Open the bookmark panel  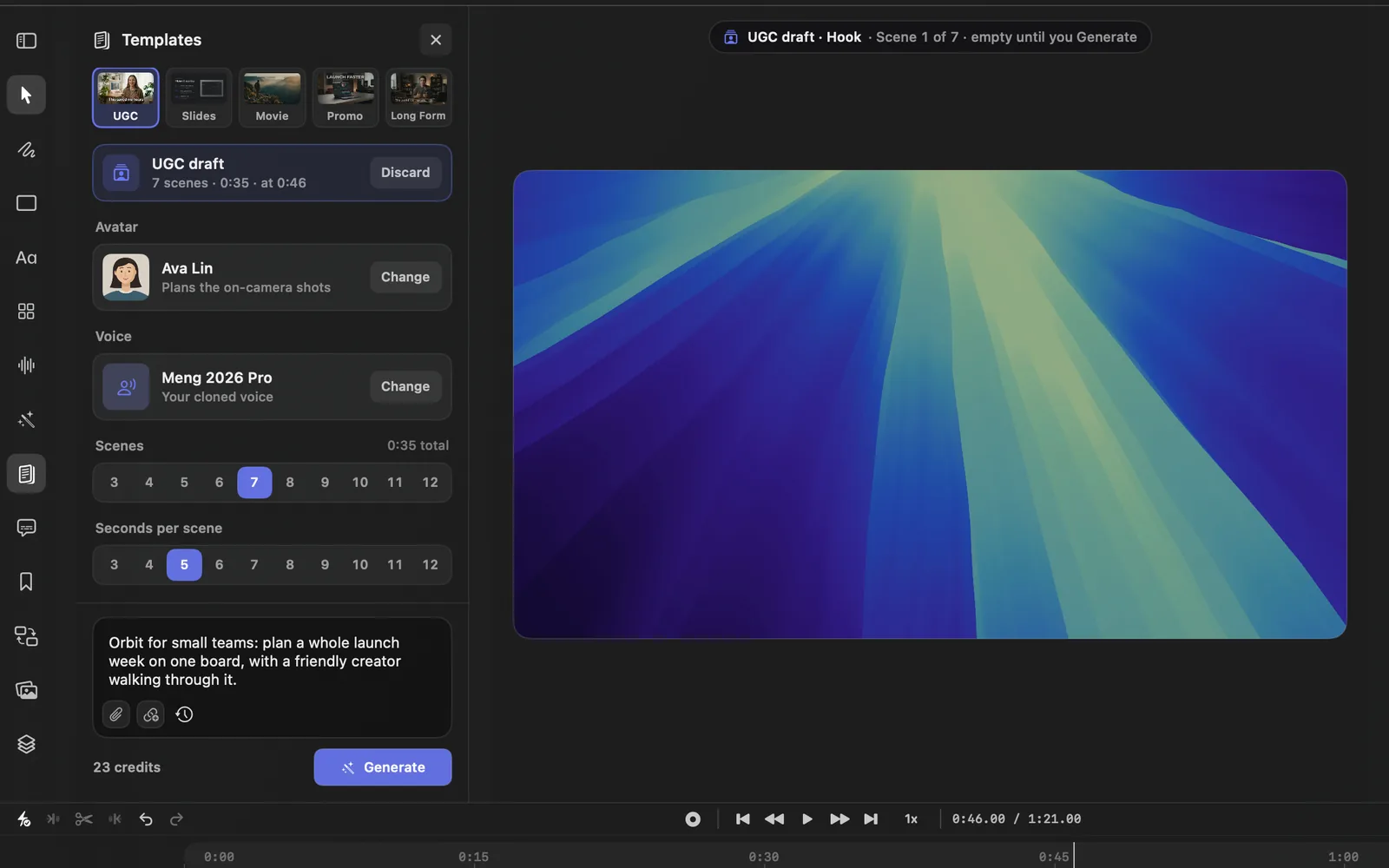pyautogui.click(x=26, y=582)
